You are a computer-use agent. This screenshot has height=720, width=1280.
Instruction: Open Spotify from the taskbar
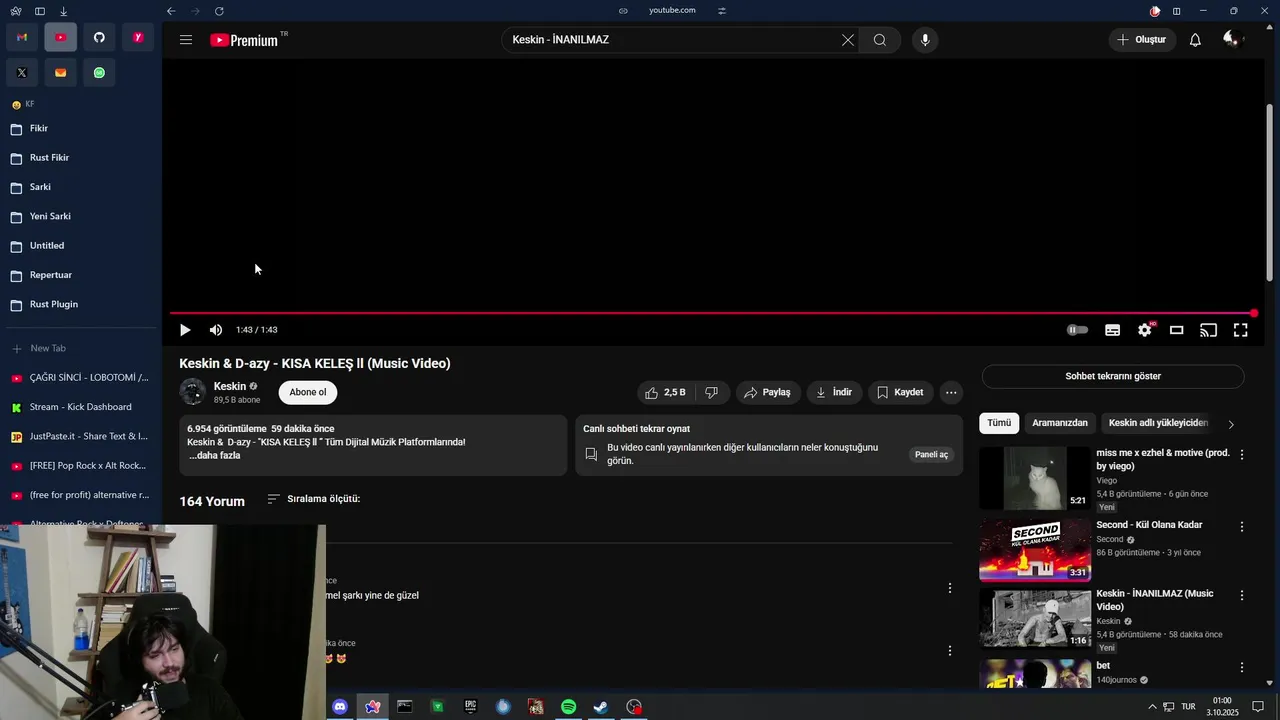coord(568,707)
